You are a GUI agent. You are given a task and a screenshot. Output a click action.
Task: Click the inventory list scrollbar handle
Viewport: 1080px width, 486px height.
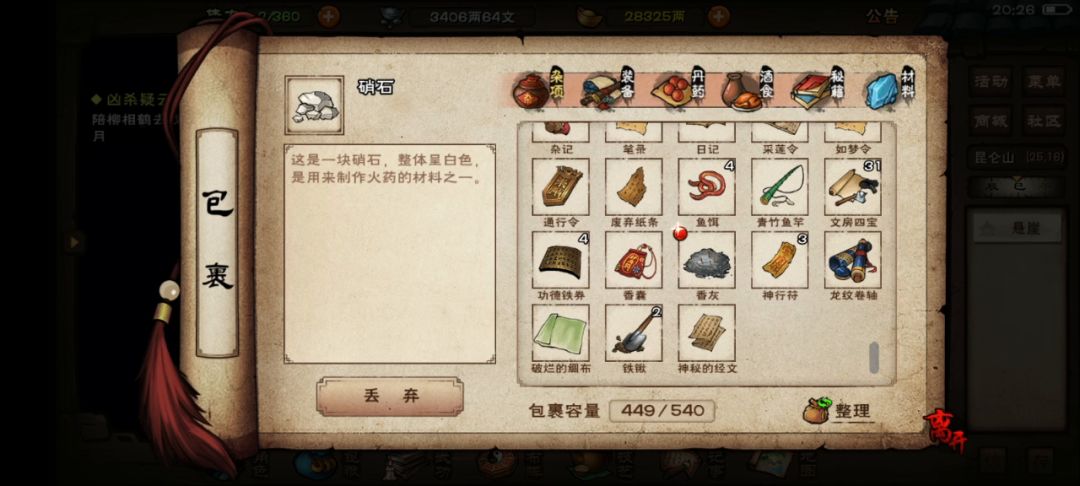pyautogui.click(x=874, y=357)
